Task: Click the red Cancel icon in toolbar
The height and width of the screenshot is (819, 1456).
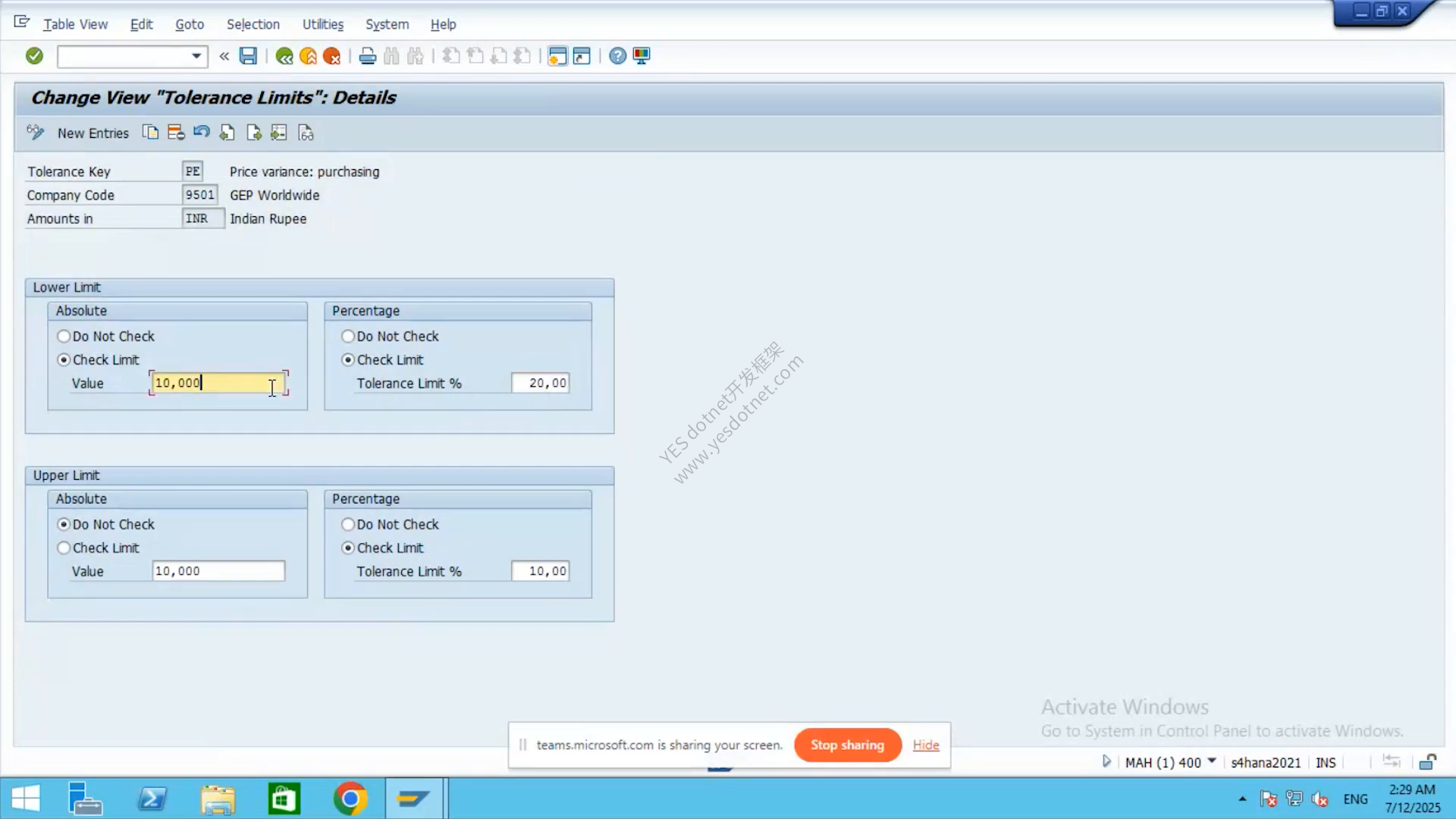Action: click(x=331, y=56)
